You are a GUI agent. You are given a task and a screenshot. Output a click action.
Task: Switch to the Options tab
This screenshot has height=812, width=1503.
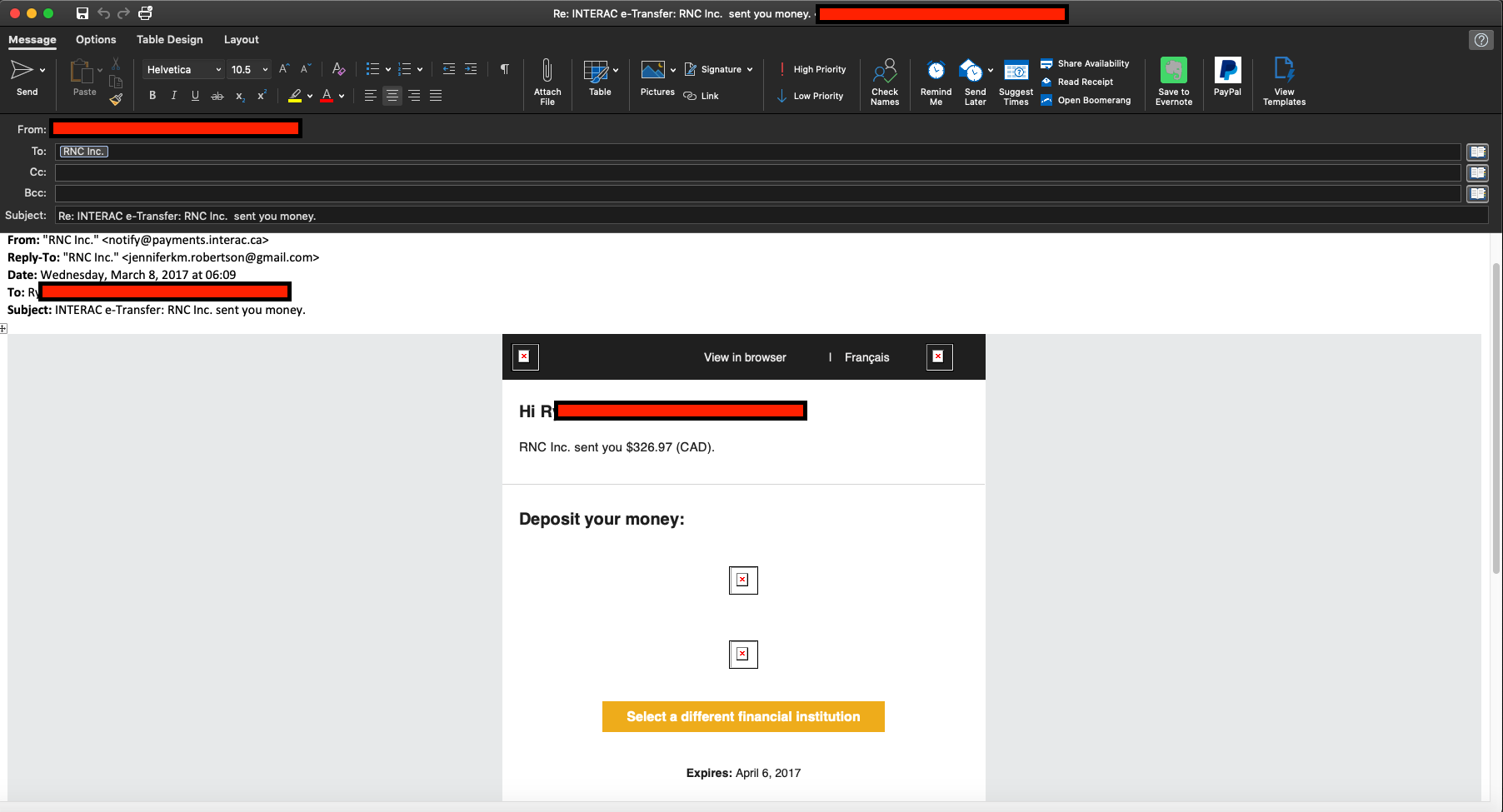[96, 39]
